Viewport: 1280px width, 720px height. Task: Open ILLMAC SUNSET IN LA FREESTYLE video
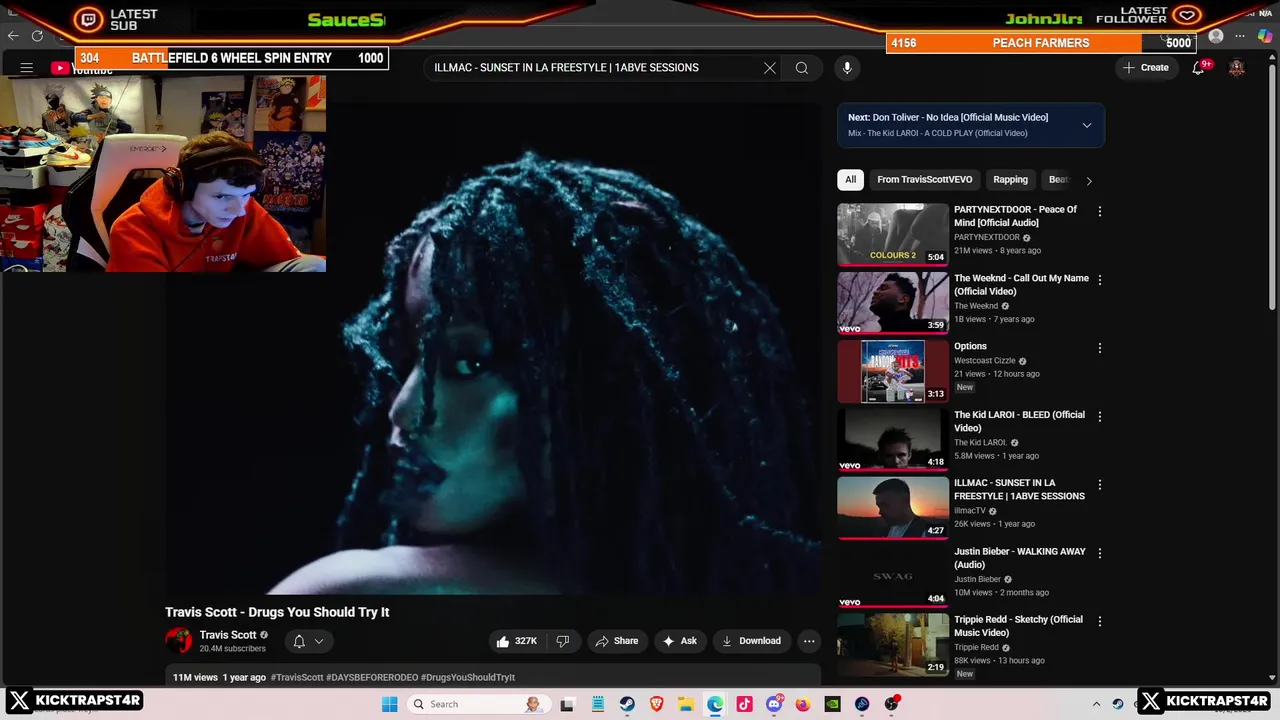pos(1019,490)
